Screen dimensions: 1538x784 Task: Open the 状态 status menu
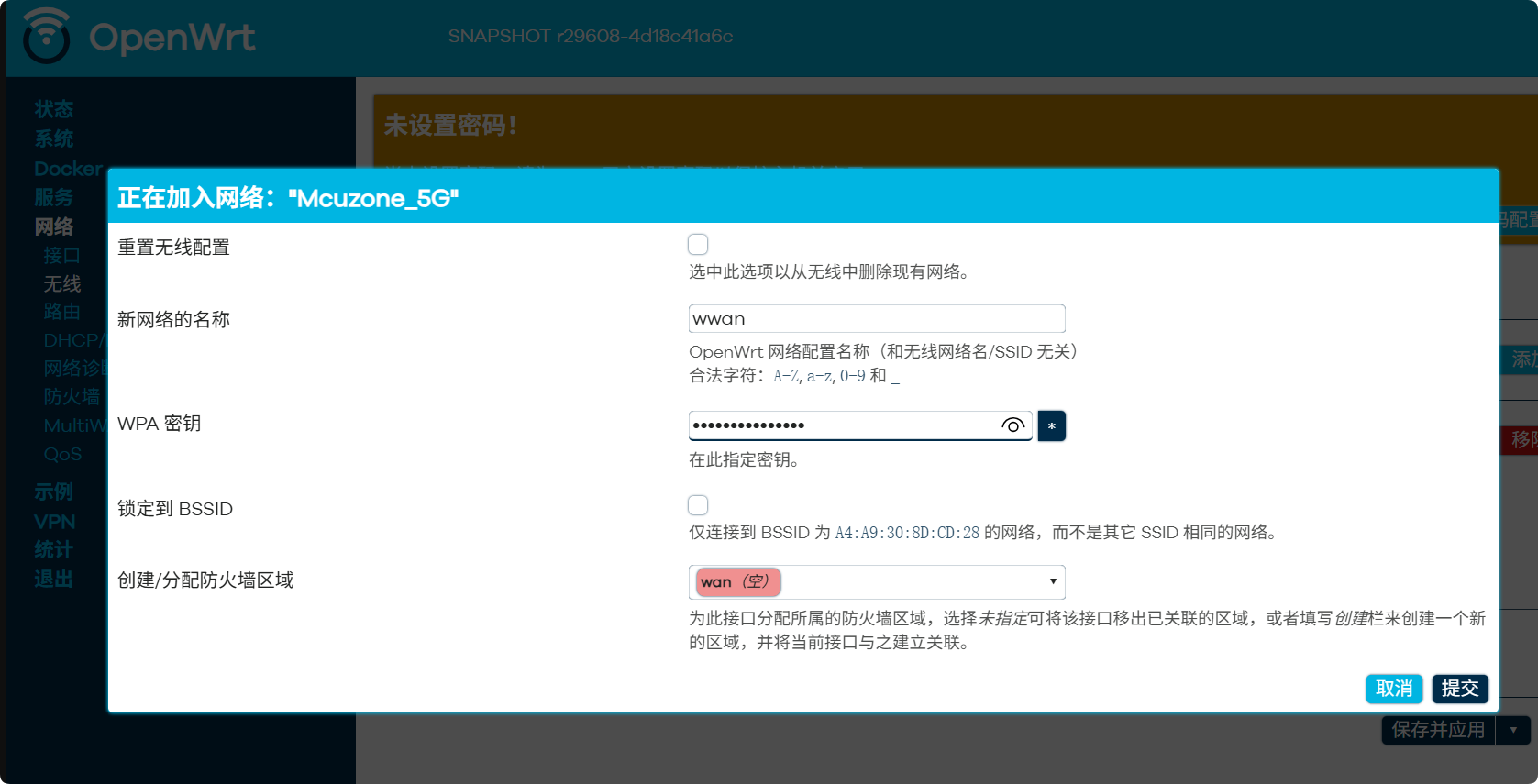[54, 109]
